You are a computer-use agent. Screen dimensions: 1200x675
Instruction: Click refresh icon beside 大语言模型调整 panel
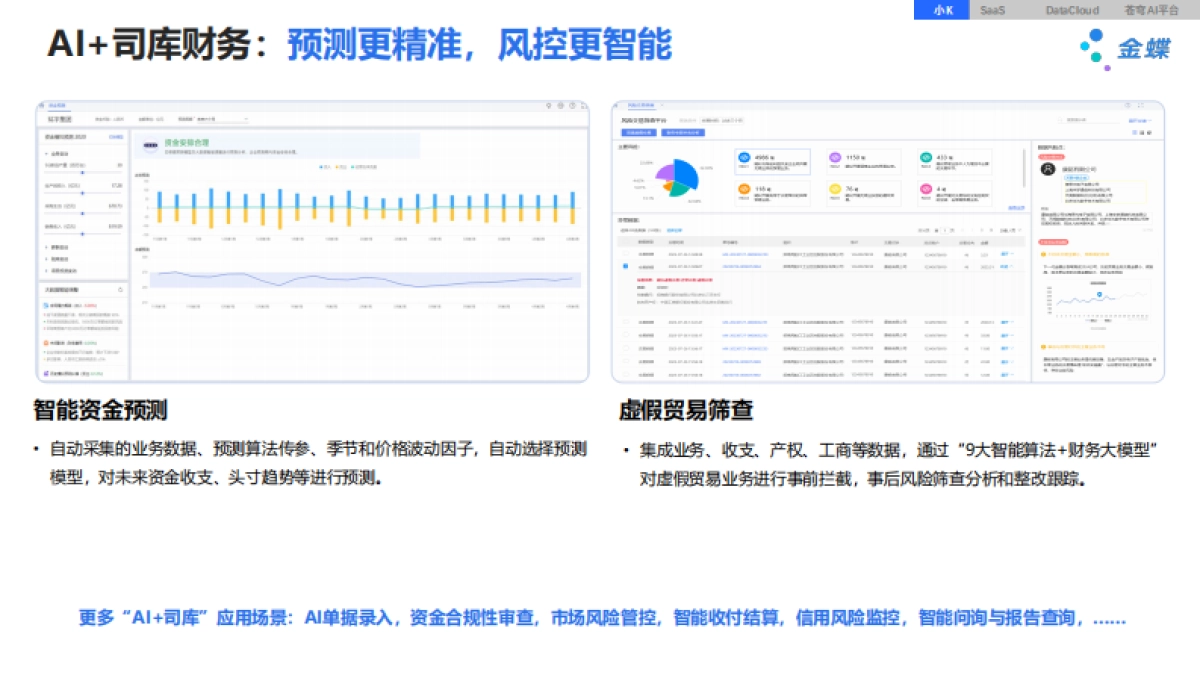pyautogui.click(x=120, y=288)
